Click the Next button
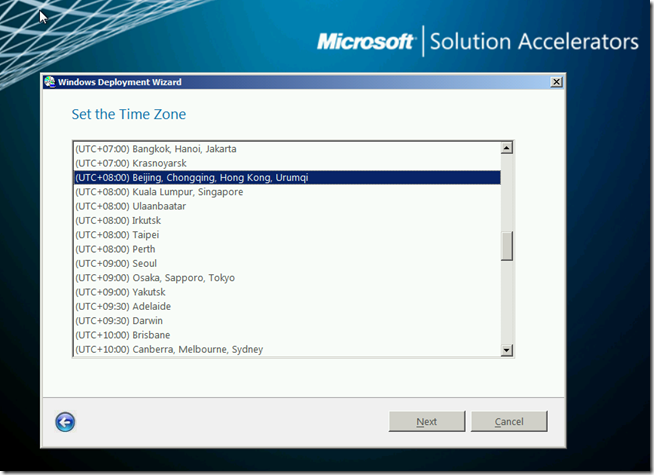 click(x=427, y=422)
